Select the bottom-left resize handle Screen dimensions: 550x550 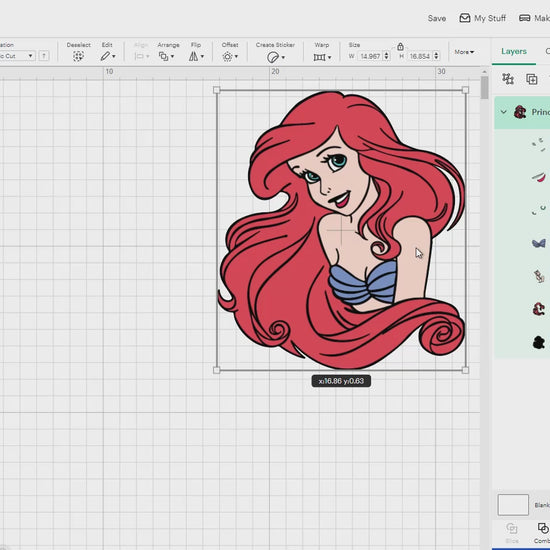coord(216,370)
